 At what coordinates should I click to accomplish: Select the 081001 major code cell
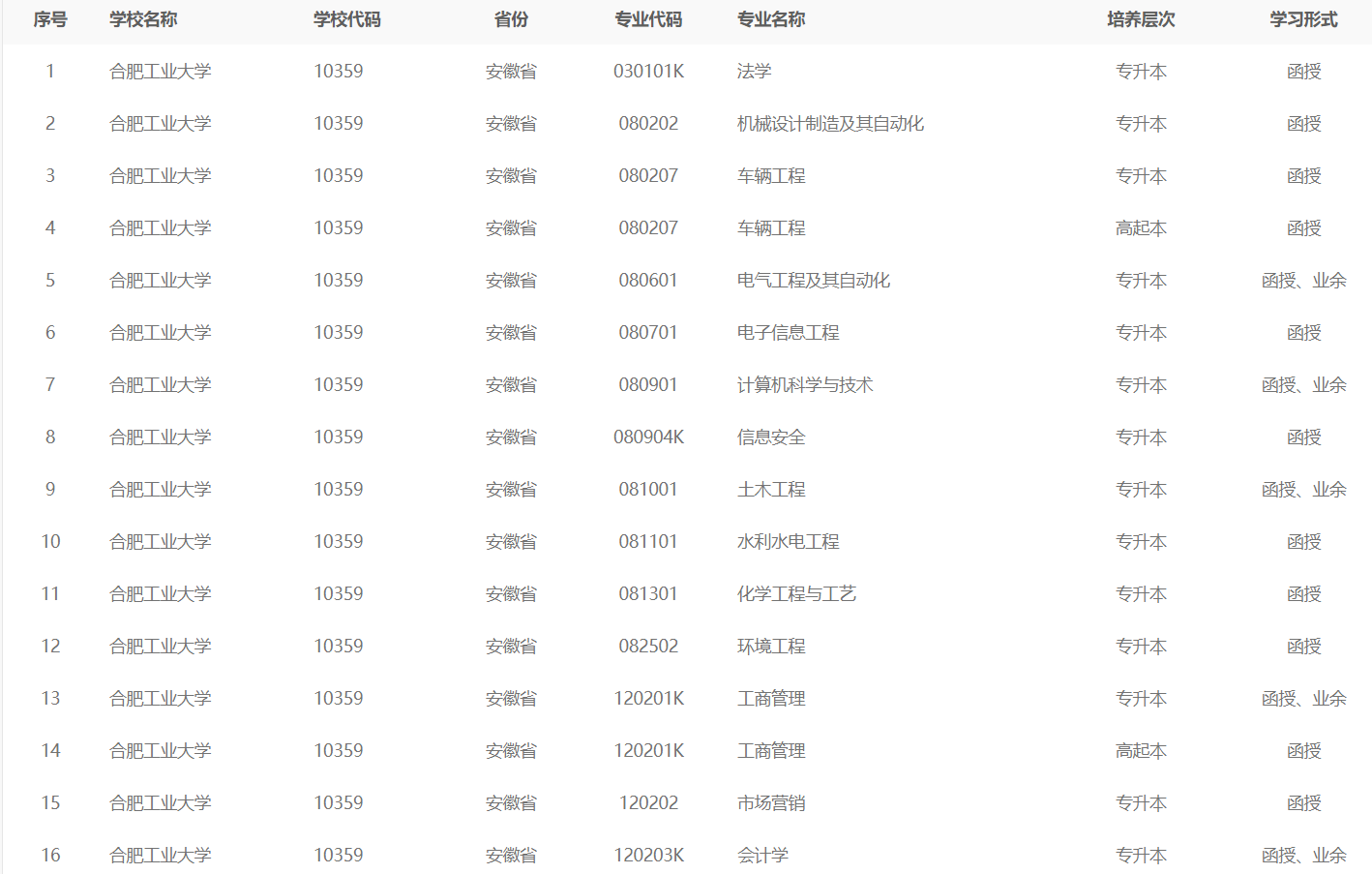pyautogui.click(x=648, y=490)
